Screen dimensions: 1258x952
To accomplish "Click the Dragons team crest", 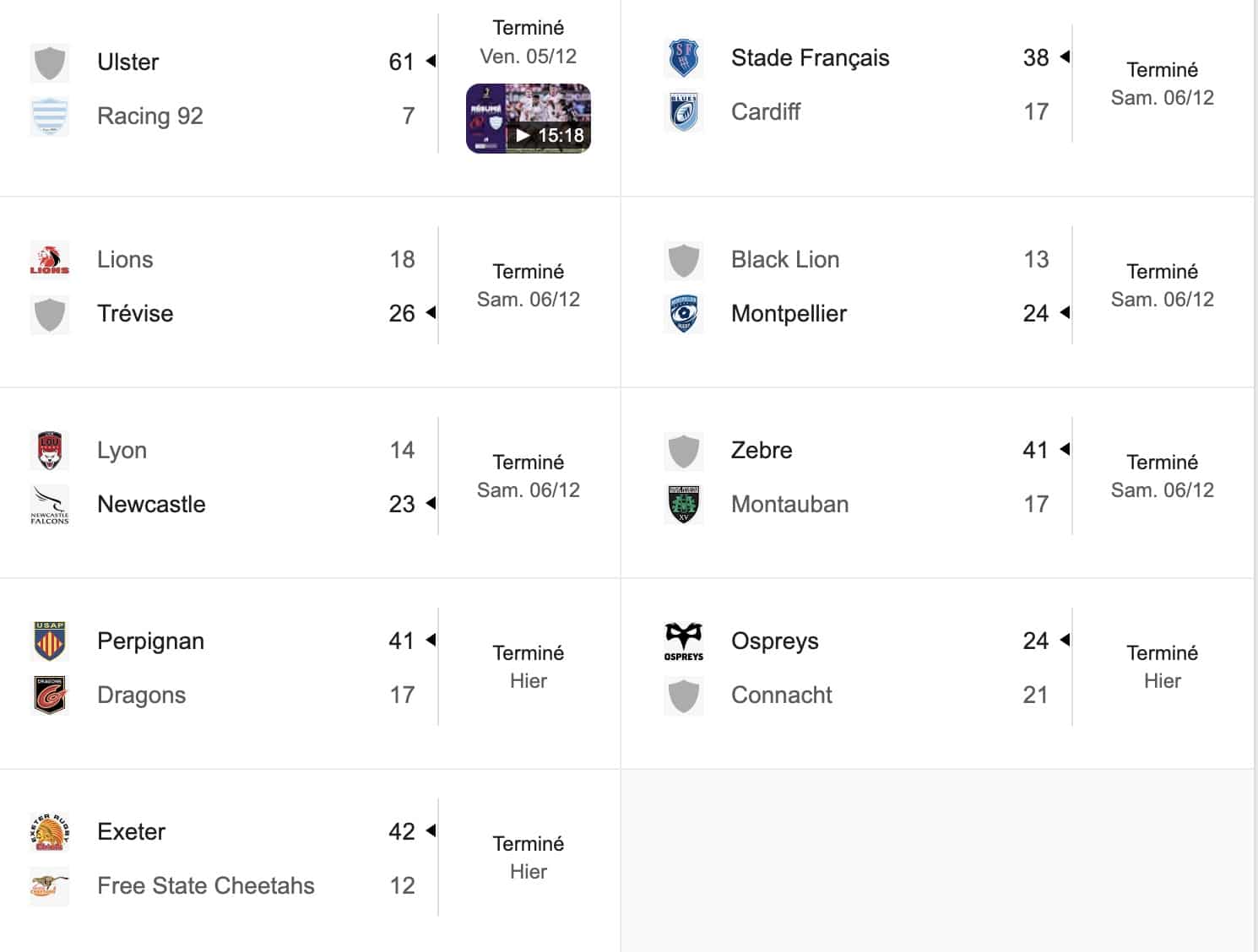I will 50,695.
